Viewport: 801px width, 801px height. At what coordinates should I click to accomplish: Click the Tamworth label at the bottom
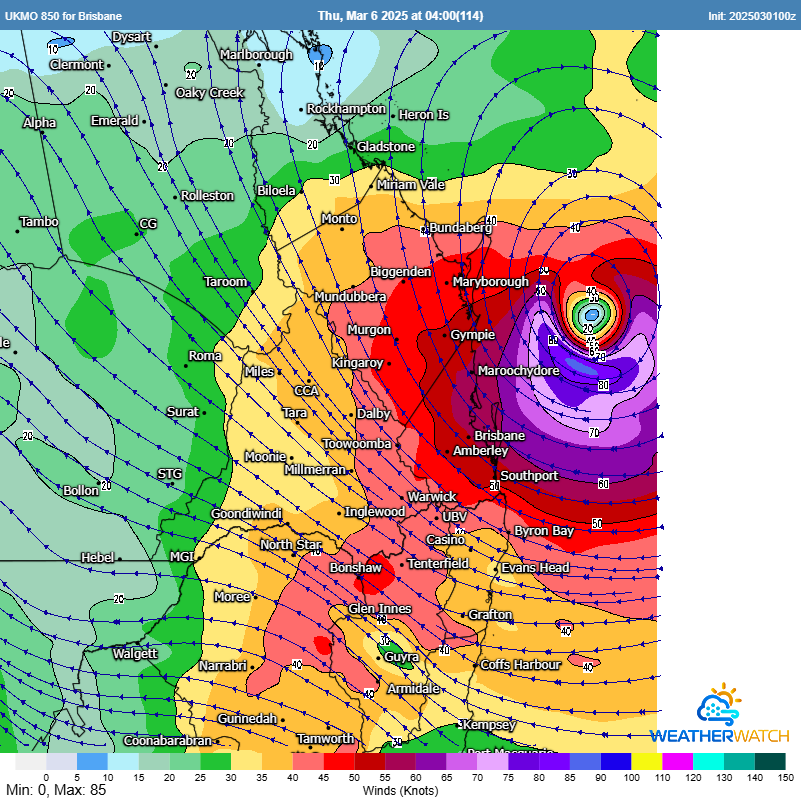coord(326,740)
